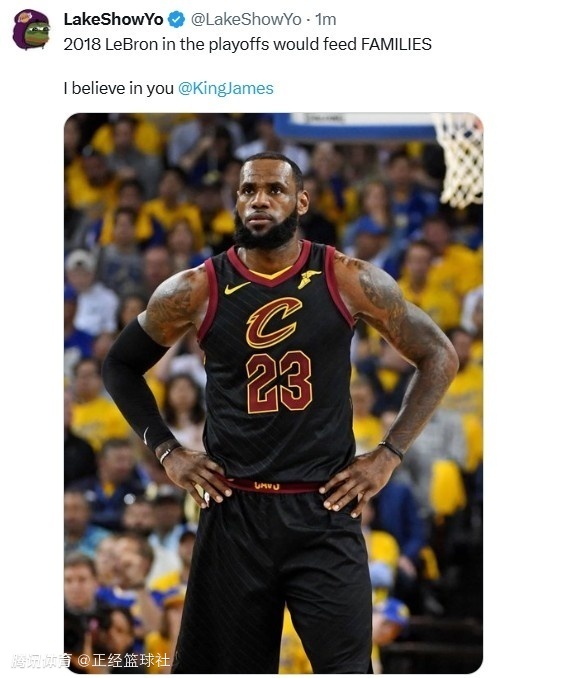The image size is (581, 678).
Task: Click the blue verified checkmark badge
Action: point(176,20)
